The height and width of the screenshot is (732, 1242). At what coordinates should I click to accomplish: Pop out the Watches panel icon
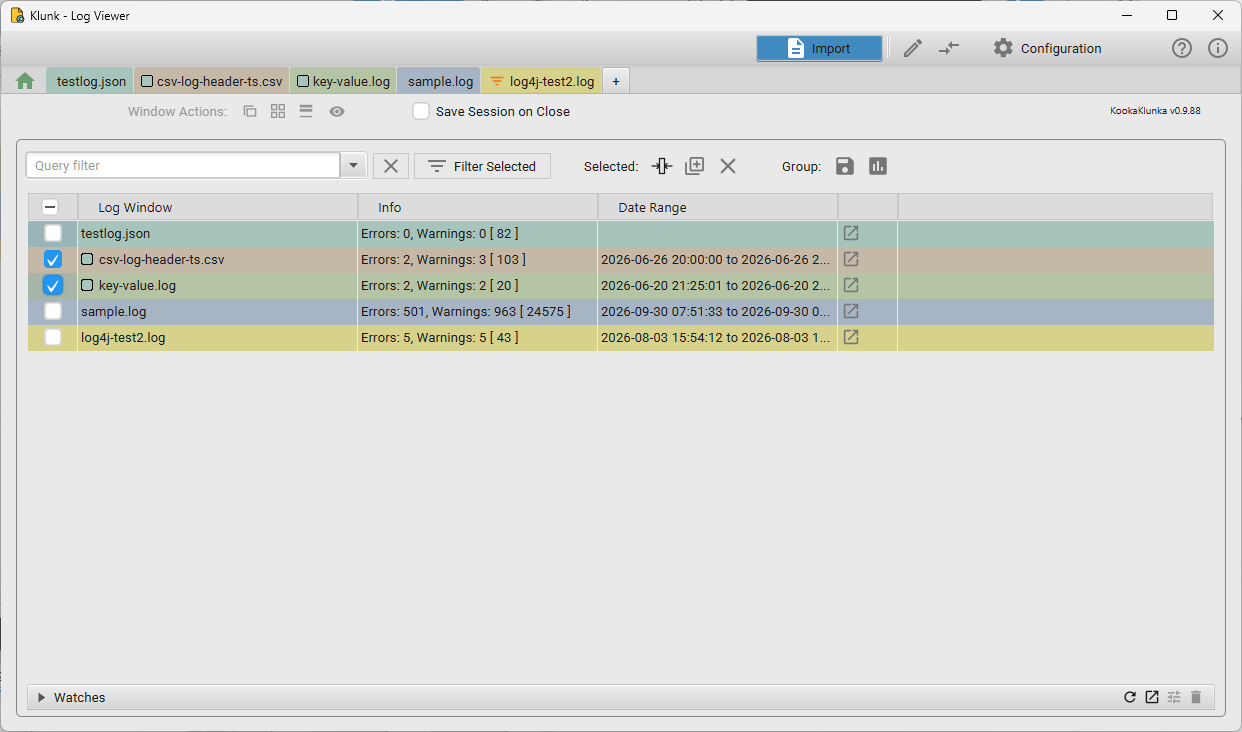point(1152,697)
